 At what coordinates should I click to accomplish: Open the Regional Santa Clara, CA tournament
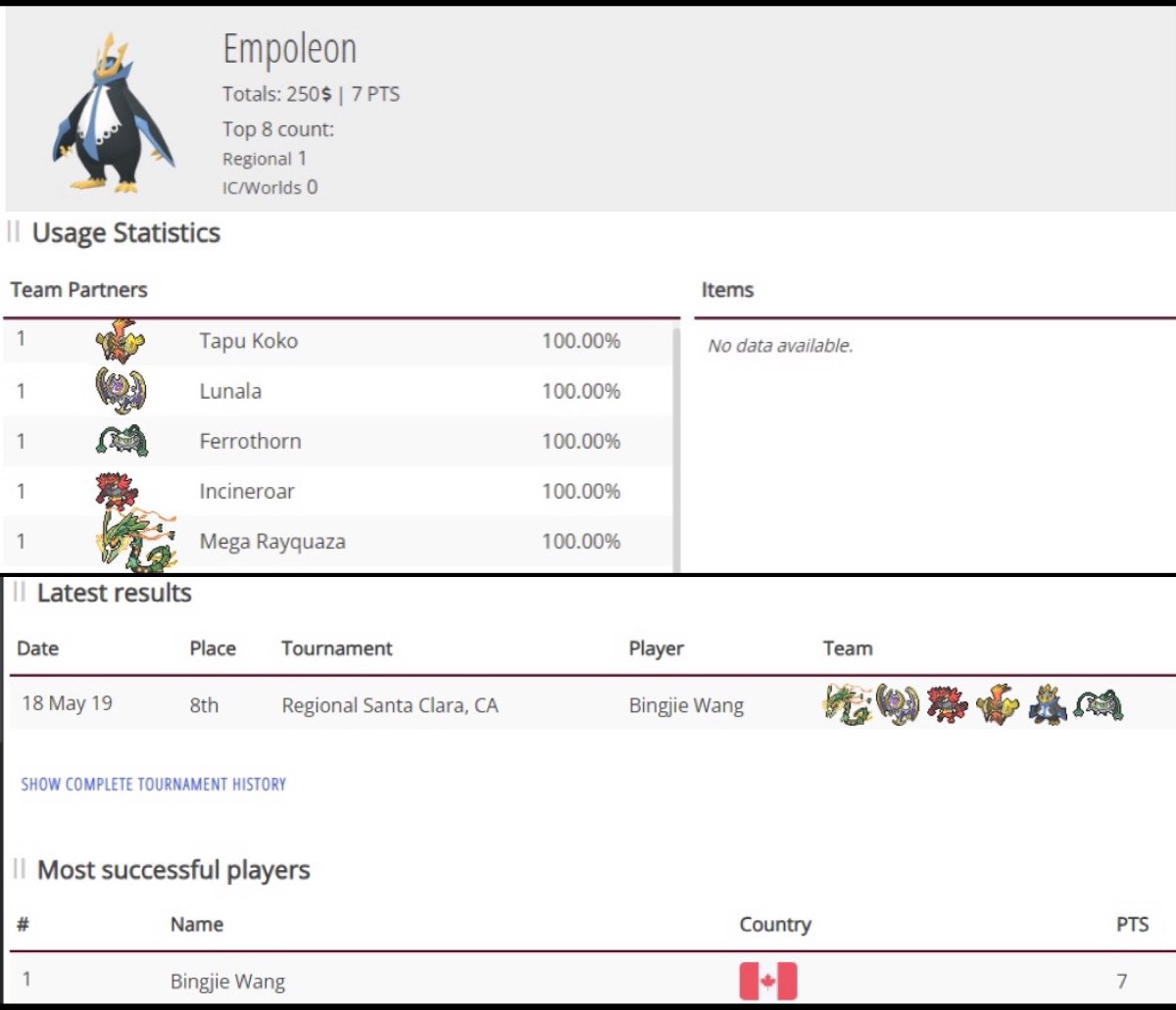coord(390,705)
